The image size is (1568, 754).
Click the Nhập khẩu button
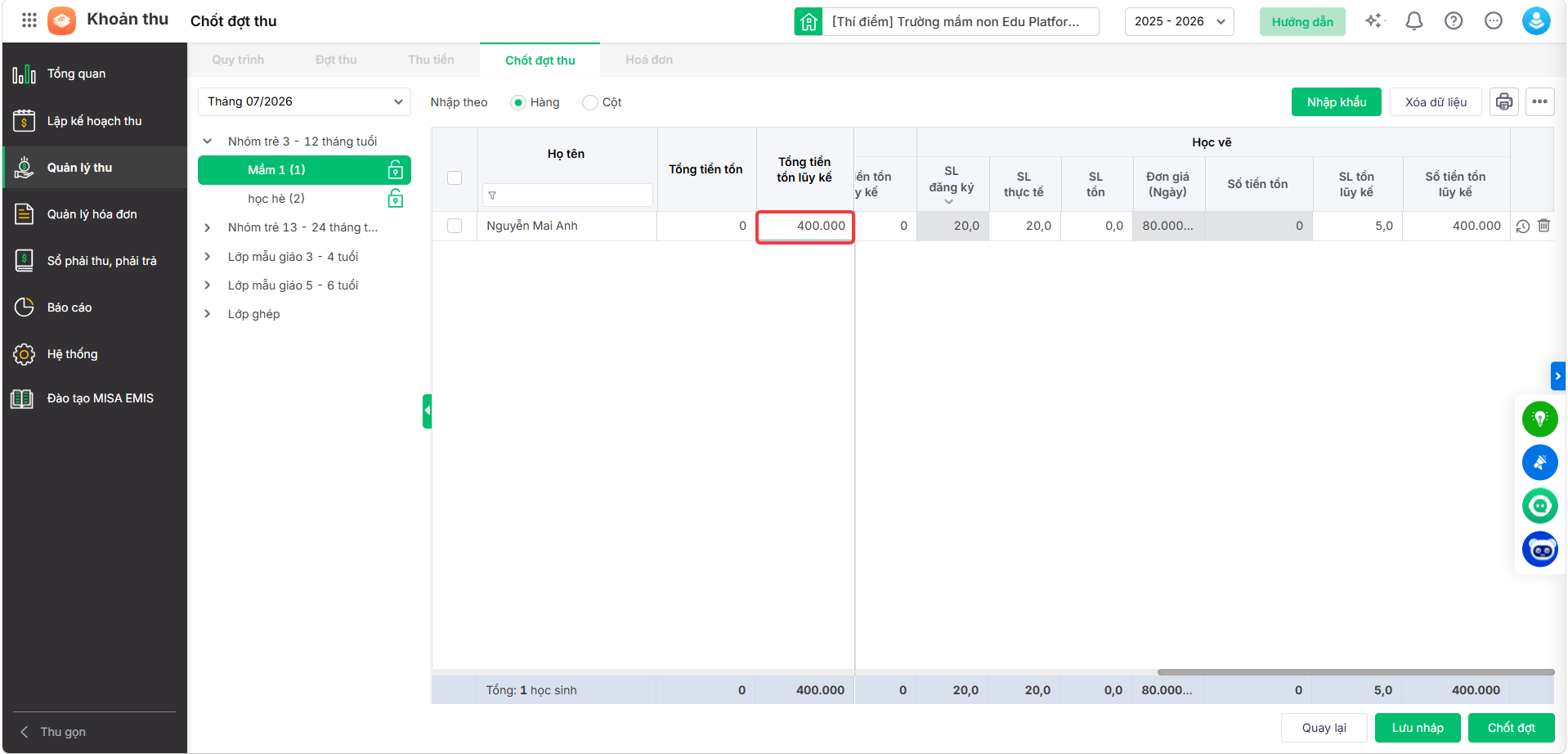[1337, 102]
